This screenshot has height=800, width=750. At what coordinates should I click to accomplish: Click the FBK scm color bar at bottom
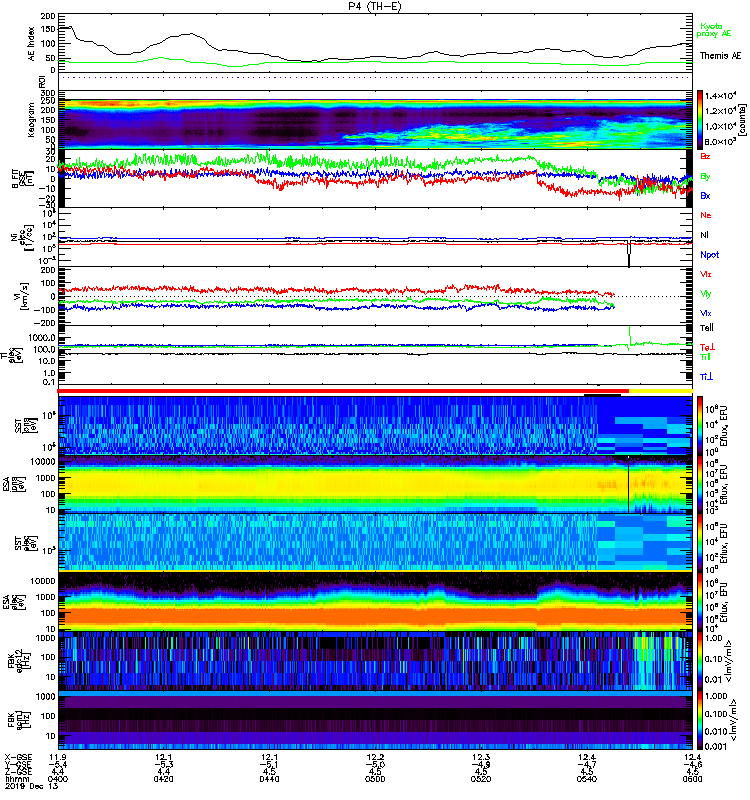click(x=700, y=720)
